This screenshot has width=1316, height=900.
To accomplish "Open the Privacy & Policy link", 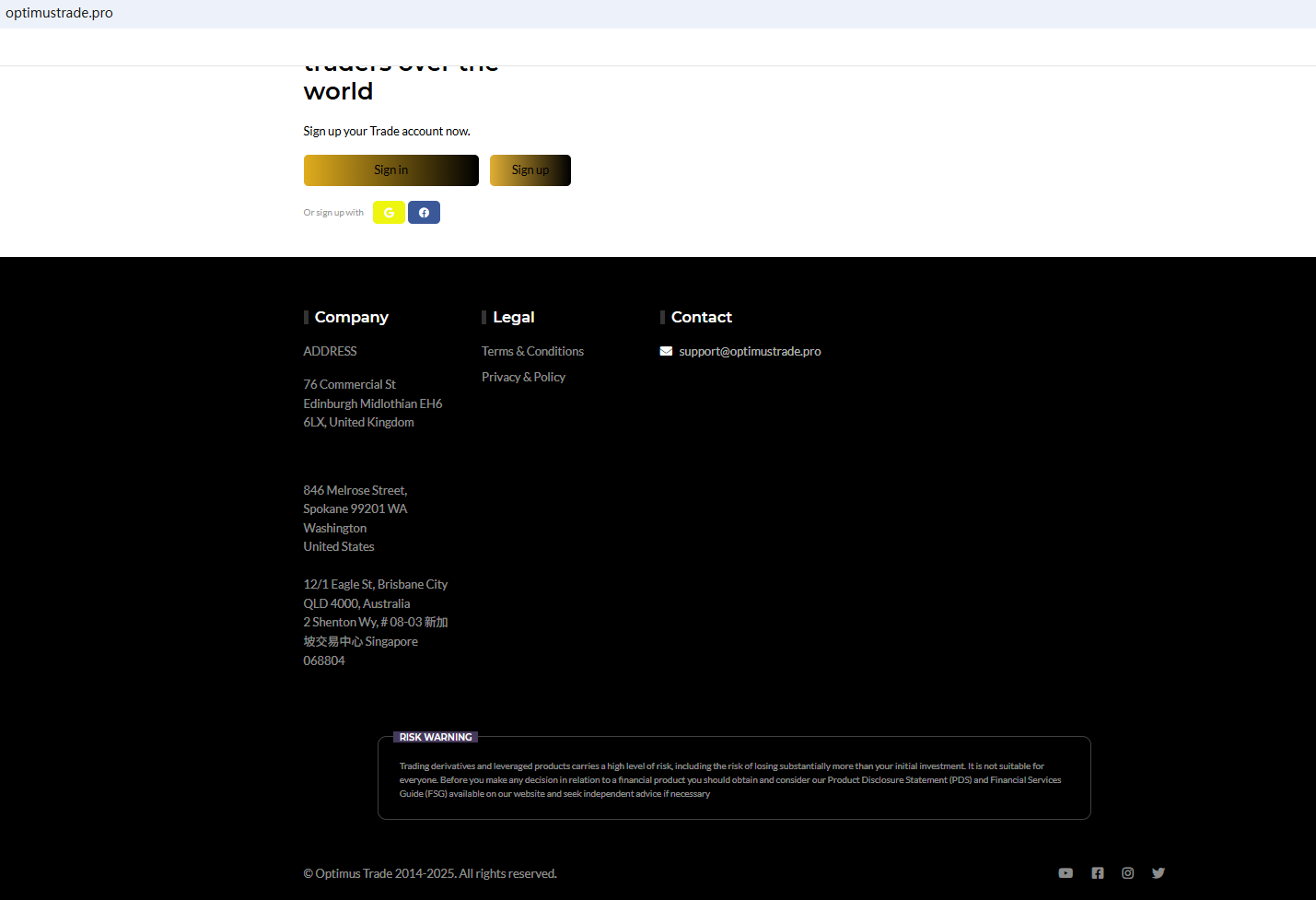I will coord(523,377).
